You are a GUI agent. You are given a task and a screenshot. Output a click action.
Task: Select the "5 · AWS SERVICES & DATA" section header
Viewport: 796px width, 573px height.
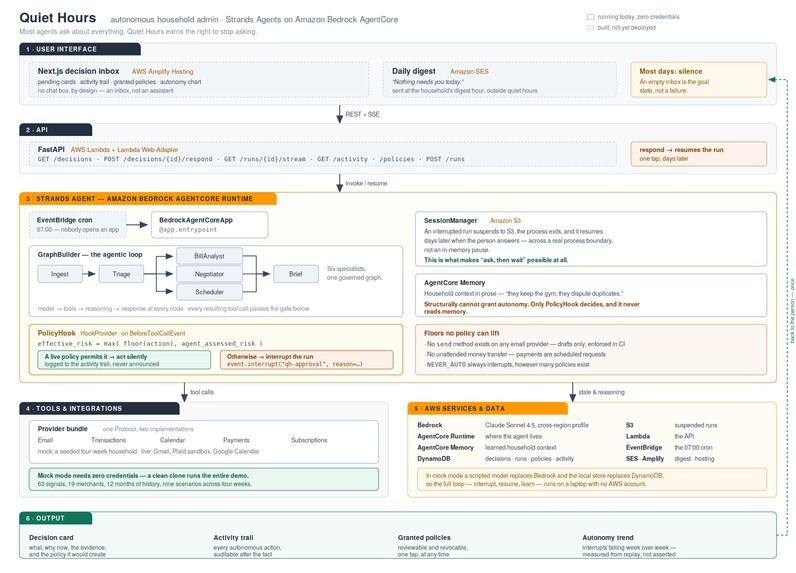point(487,408)
